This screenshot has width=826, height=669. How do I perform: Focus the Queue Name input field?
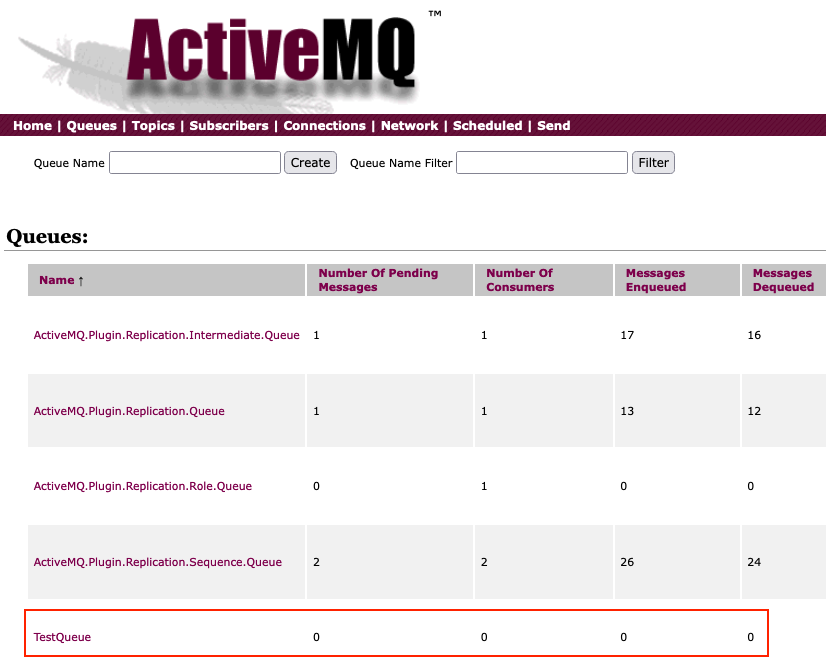click(x=195, y=162)
